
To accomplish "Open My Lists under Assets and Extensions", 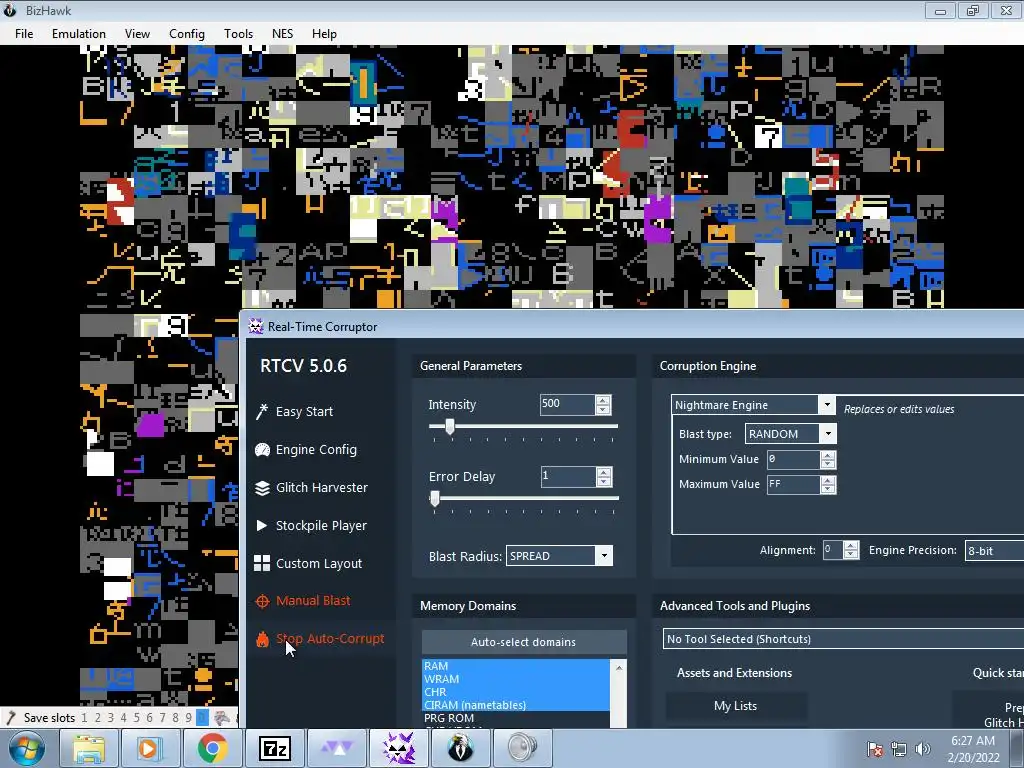I will click(735, 706).
